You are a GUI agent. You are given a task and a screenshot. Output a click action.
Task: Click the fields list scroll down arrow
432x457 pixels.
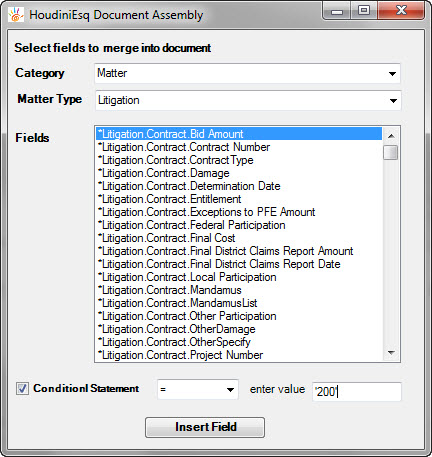pyautogui.click(x=391, y=353)
